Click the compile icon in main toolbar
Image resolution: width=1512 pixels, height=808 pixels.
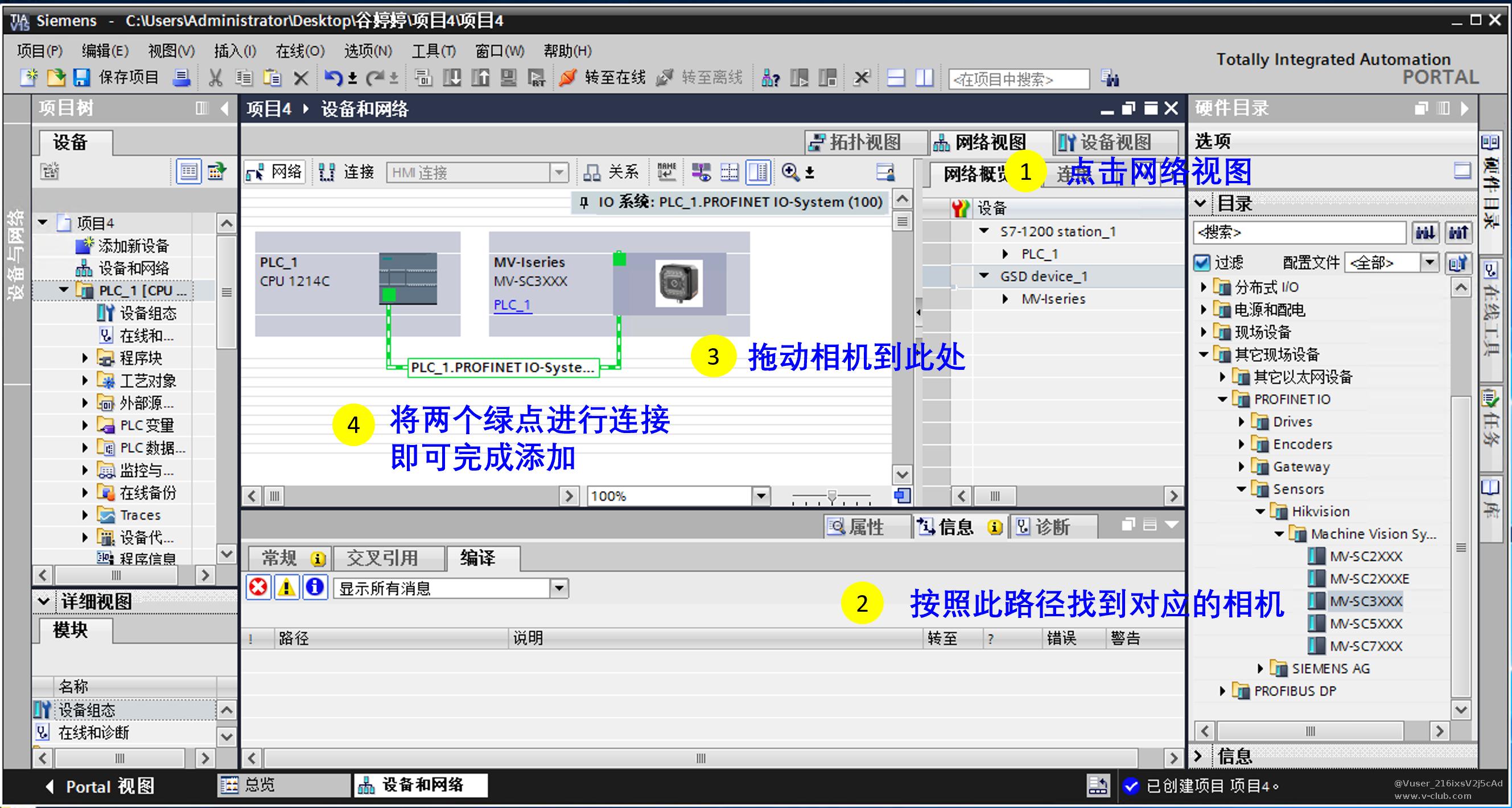423,77
